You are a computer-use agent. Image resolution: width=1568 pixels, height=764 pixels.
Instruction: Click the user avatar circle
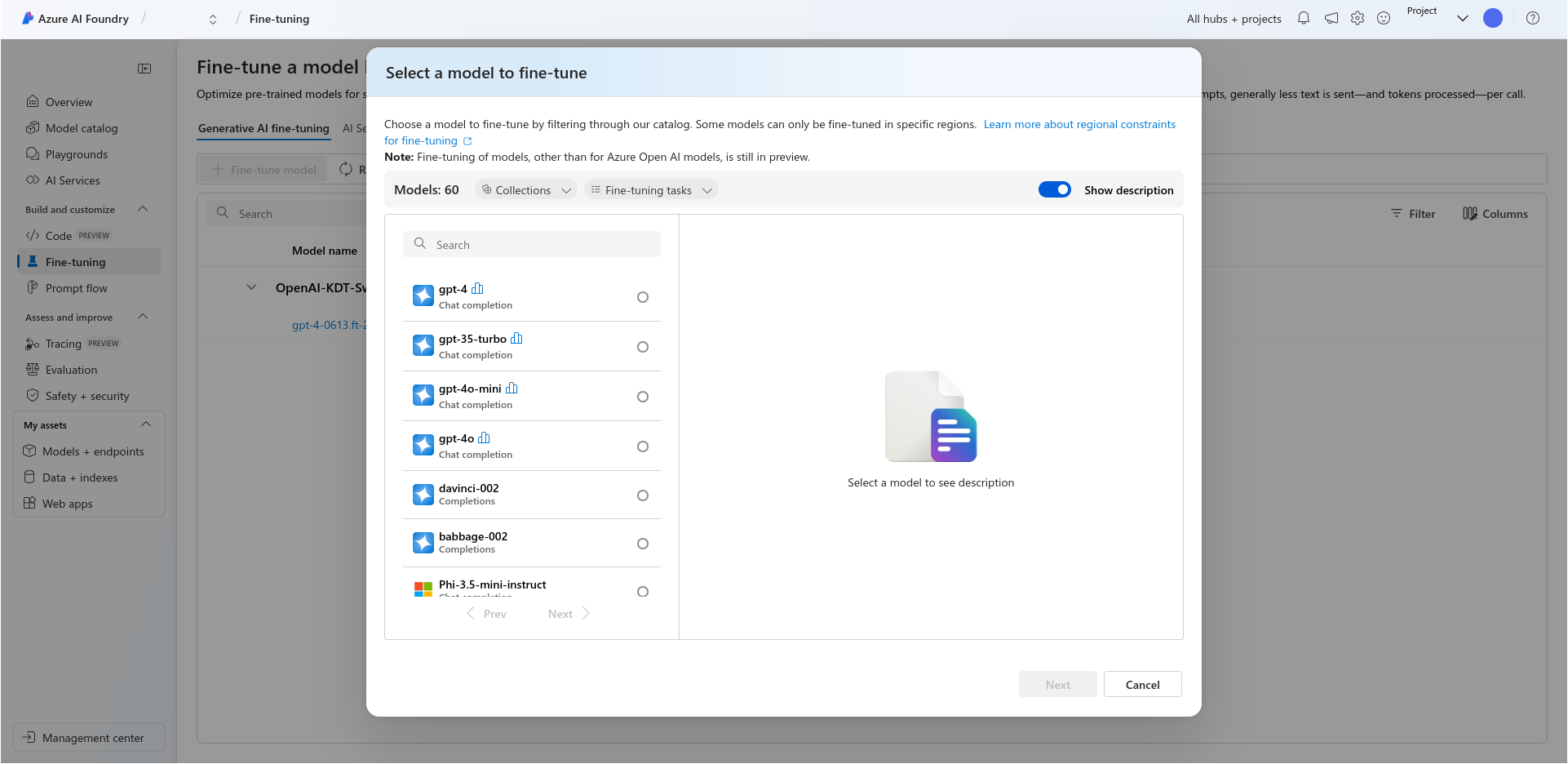click(1493, 18)
